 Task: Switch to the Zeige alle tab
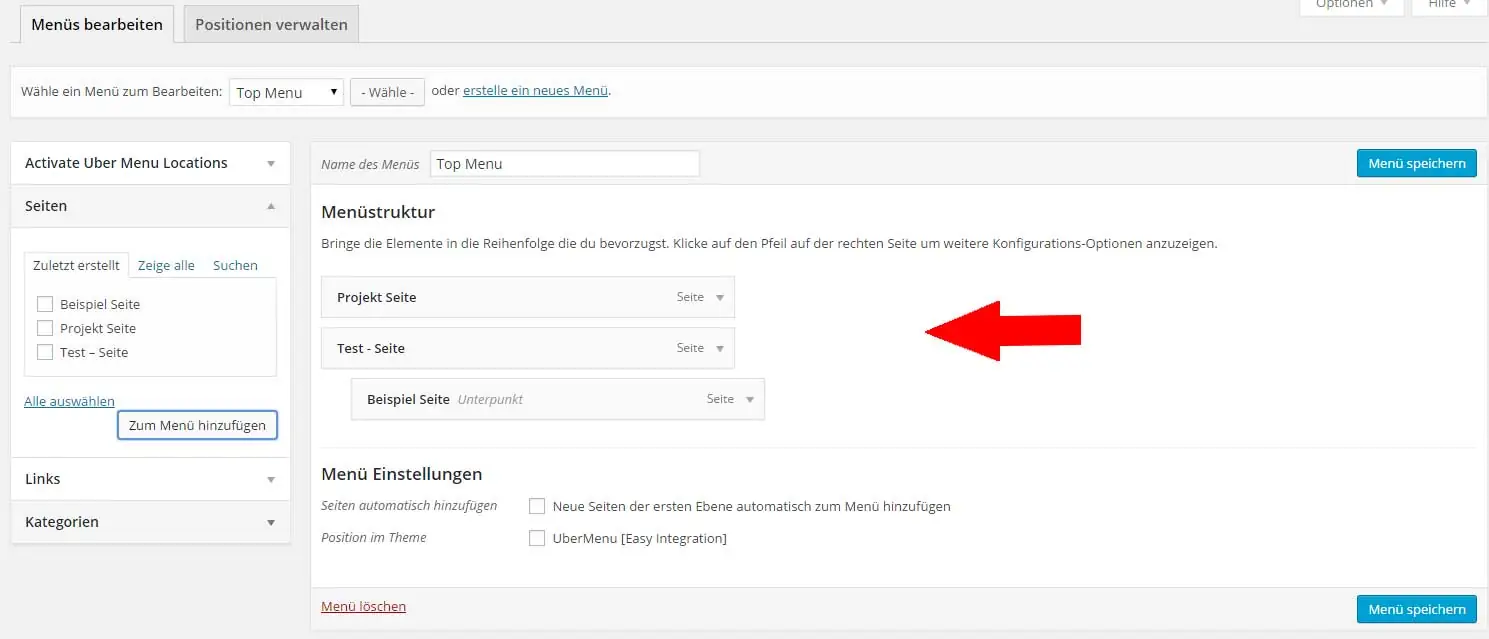(x=166, y=264)
